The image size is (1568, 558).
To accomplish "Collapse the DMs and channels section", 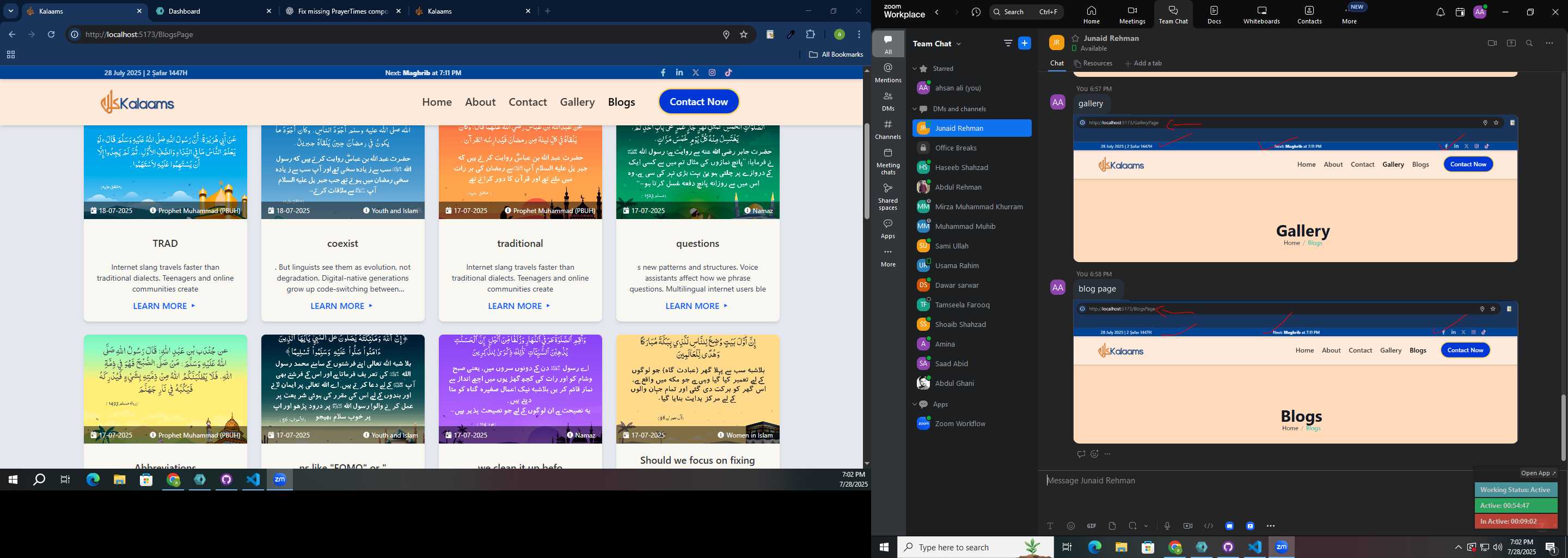I will click(x=914, y=109).
